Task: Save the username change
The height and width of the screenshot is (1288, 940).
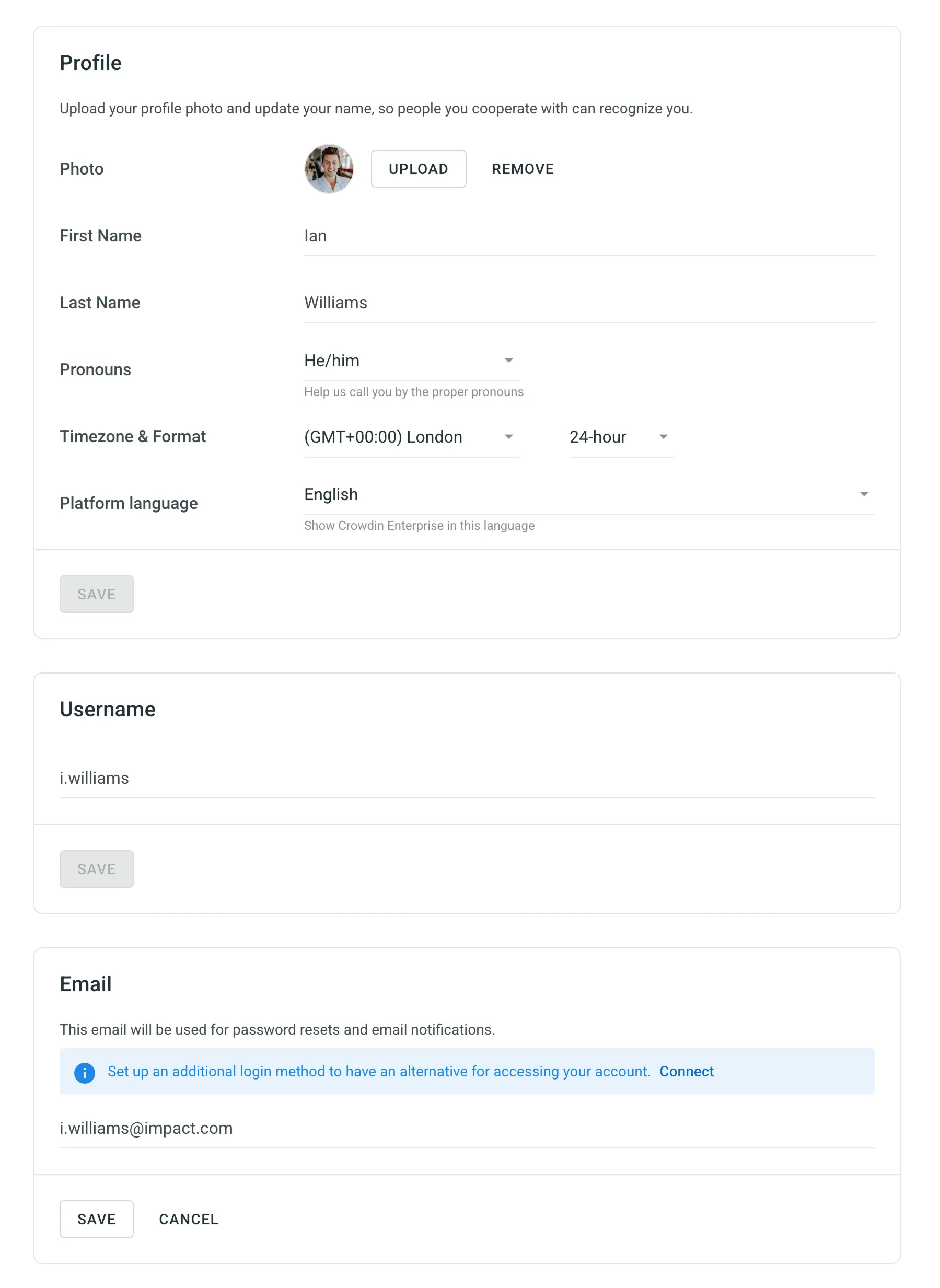Action: (x=96, y=869)
